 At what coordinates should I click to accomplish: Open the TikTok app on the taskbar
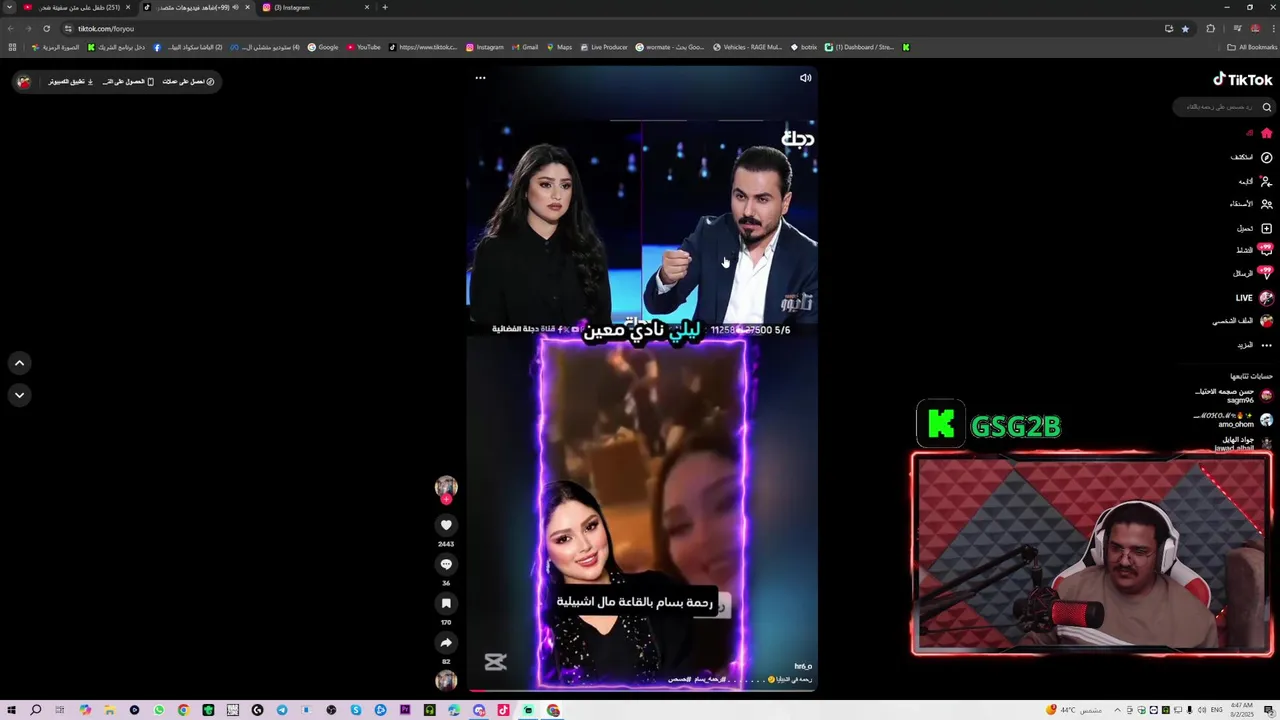click(x=503, y=710)
